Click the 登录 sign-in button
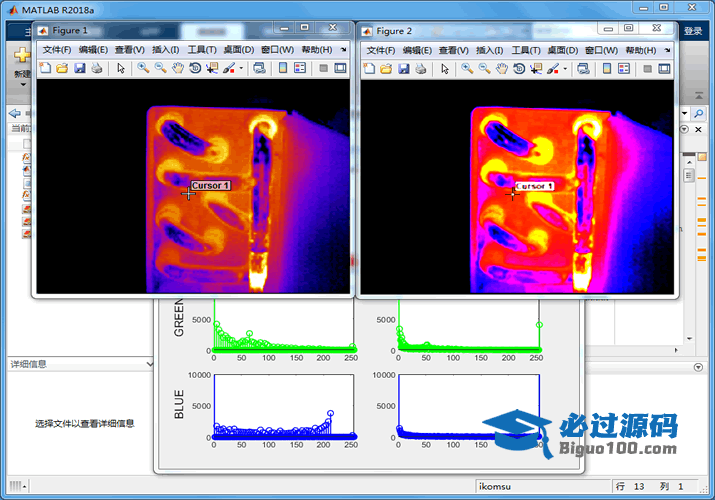 [693, 31]
